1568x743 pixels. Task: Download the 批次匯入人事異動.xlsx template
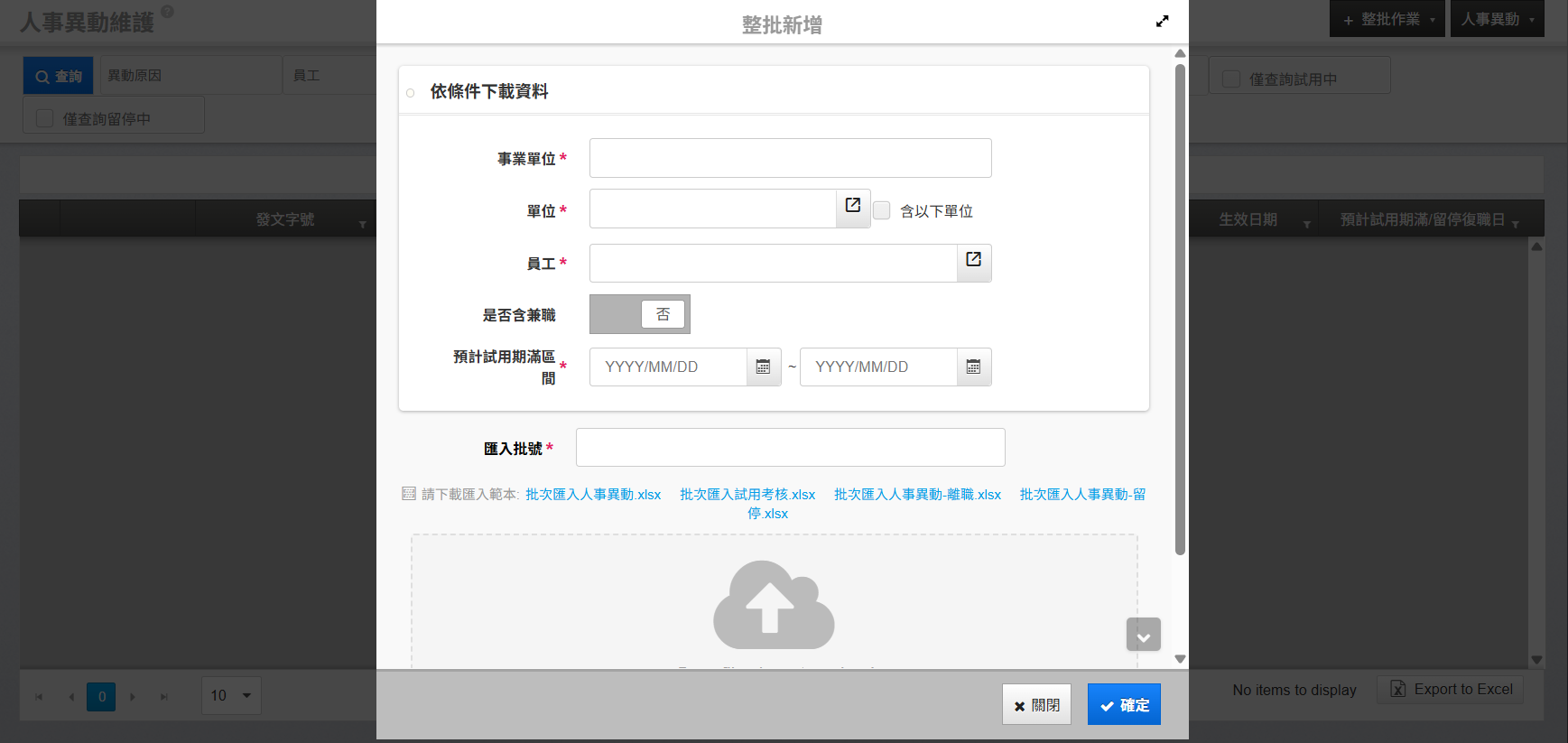(x=593, y=495)
